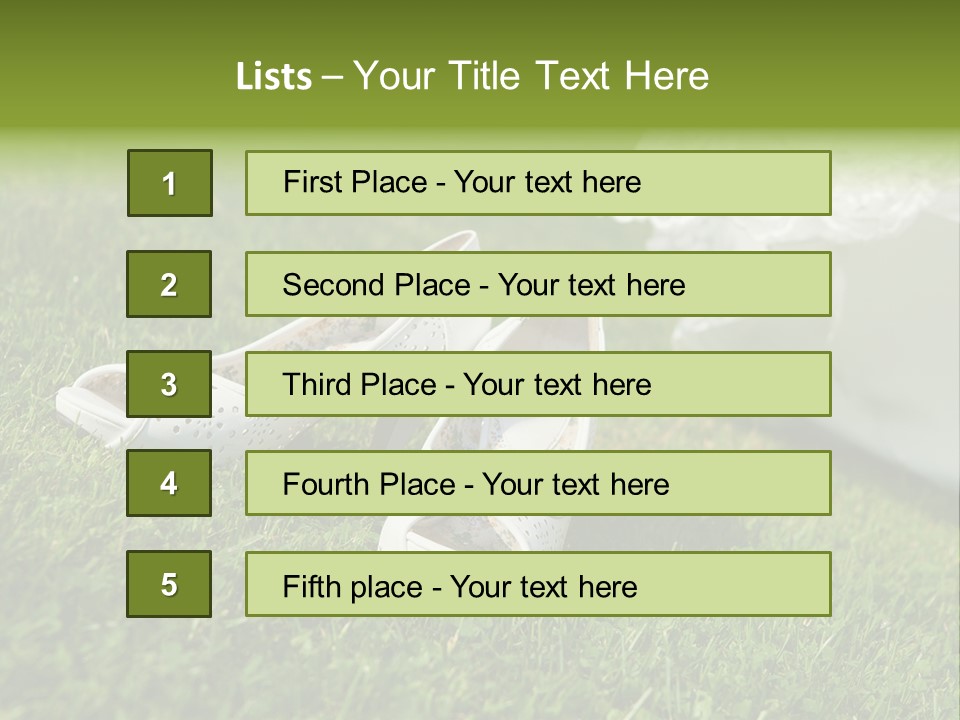960x720 pixels.
Task: Select the number 2 square
Action: (x=169, y=284)
